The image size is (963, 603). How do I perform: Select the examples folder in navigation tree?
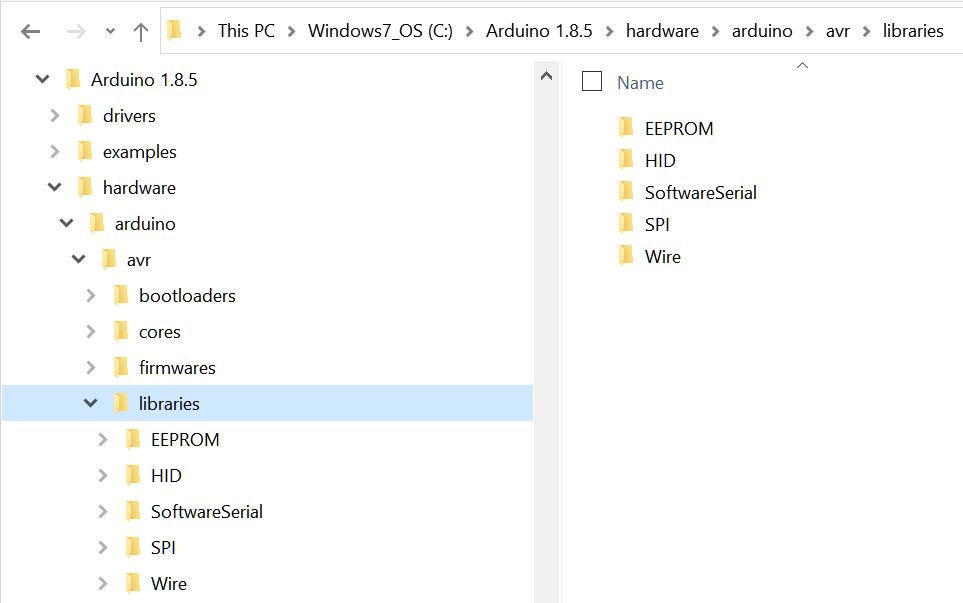click(139, 152)
